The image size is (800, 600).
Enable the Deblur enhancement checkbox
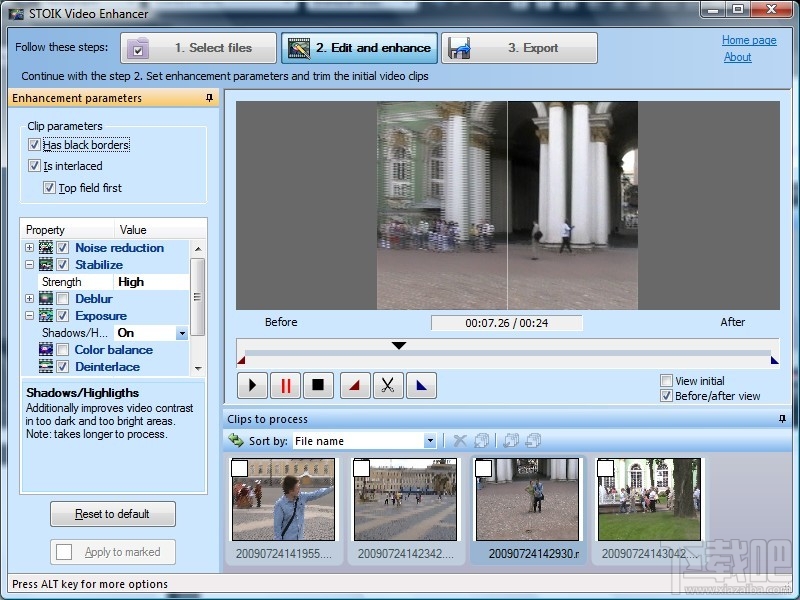tap(62, 298)
